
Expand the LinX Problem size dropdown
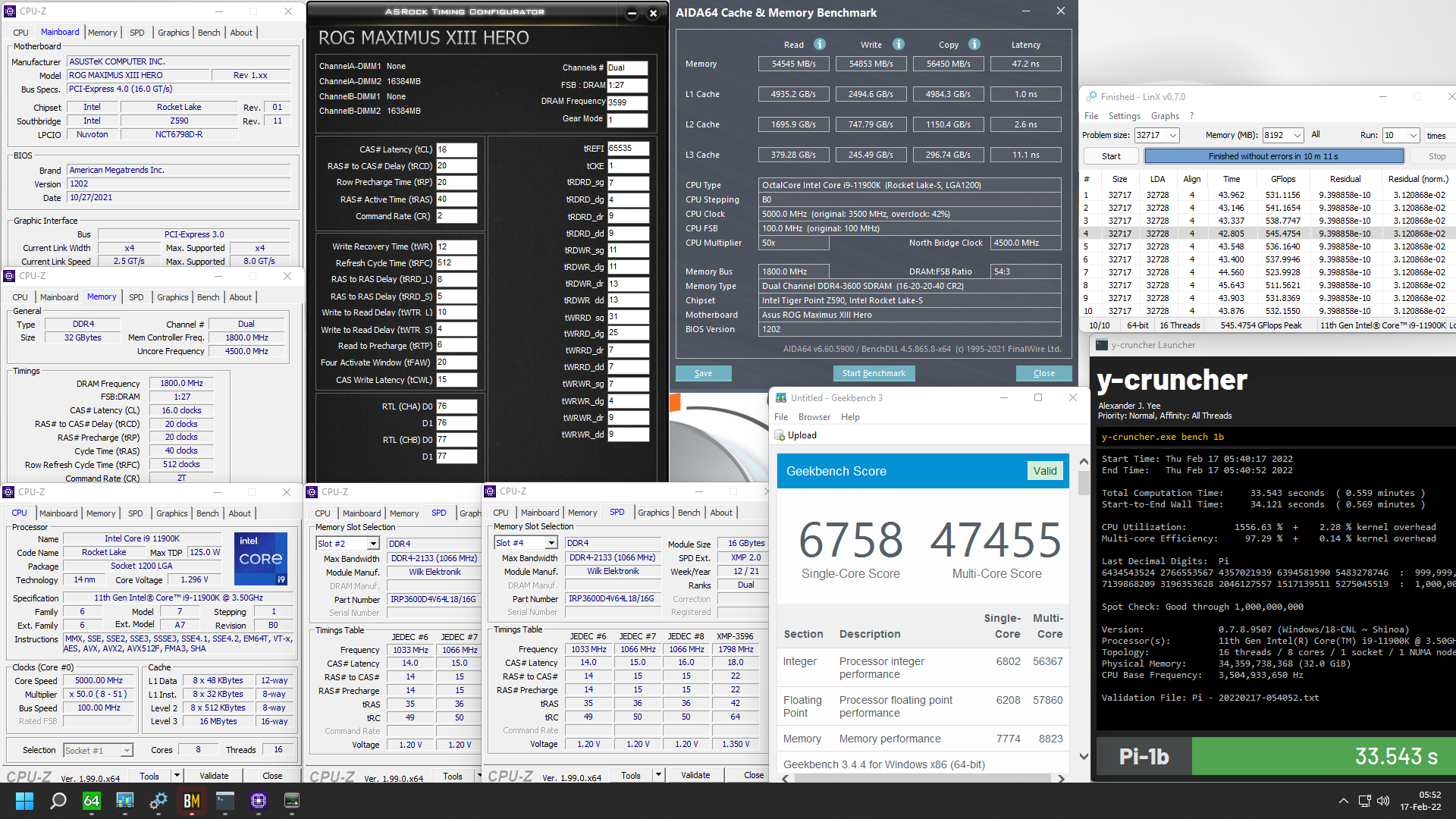[1173, 135]
